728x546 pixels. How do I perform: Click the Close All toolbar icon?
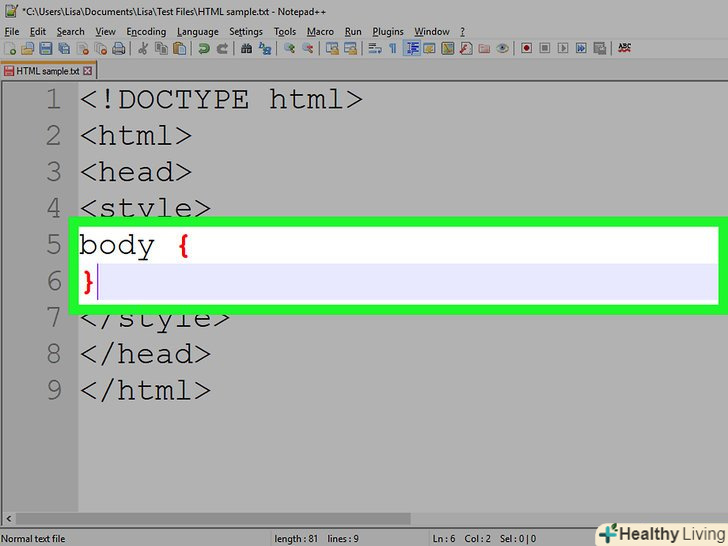click(101, 48)
